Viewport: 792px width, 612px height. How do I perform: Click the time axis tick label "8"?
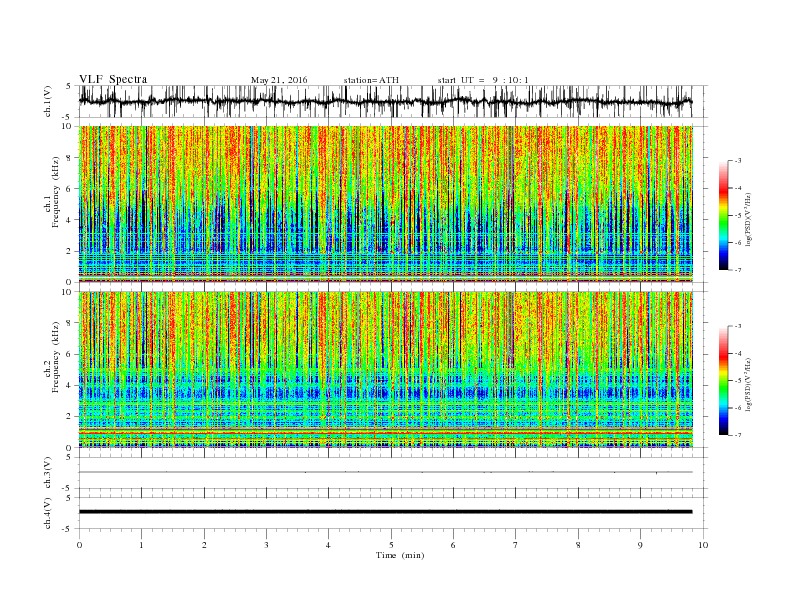[578, 545]
